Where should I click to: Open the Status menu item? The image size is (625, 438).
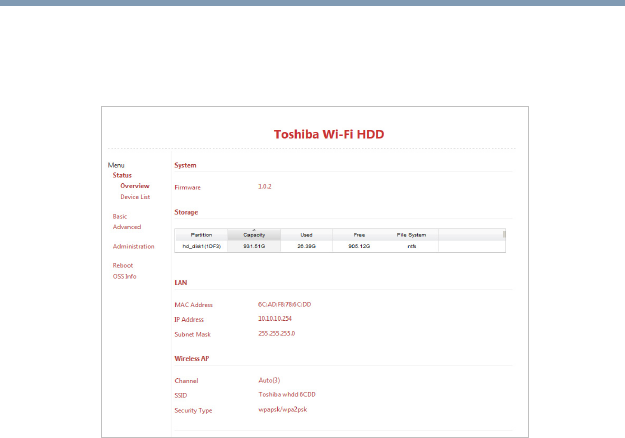click(x=122, y=175)
